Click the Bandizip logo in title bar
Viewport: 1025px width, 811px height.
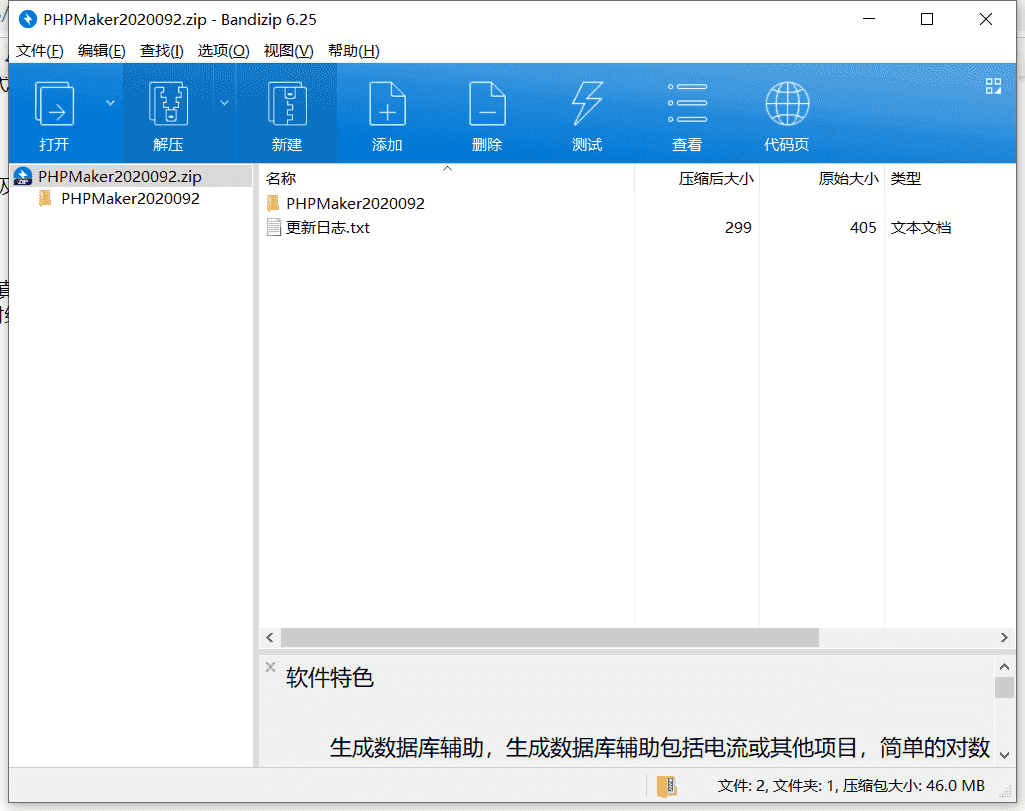coord(27,20)
